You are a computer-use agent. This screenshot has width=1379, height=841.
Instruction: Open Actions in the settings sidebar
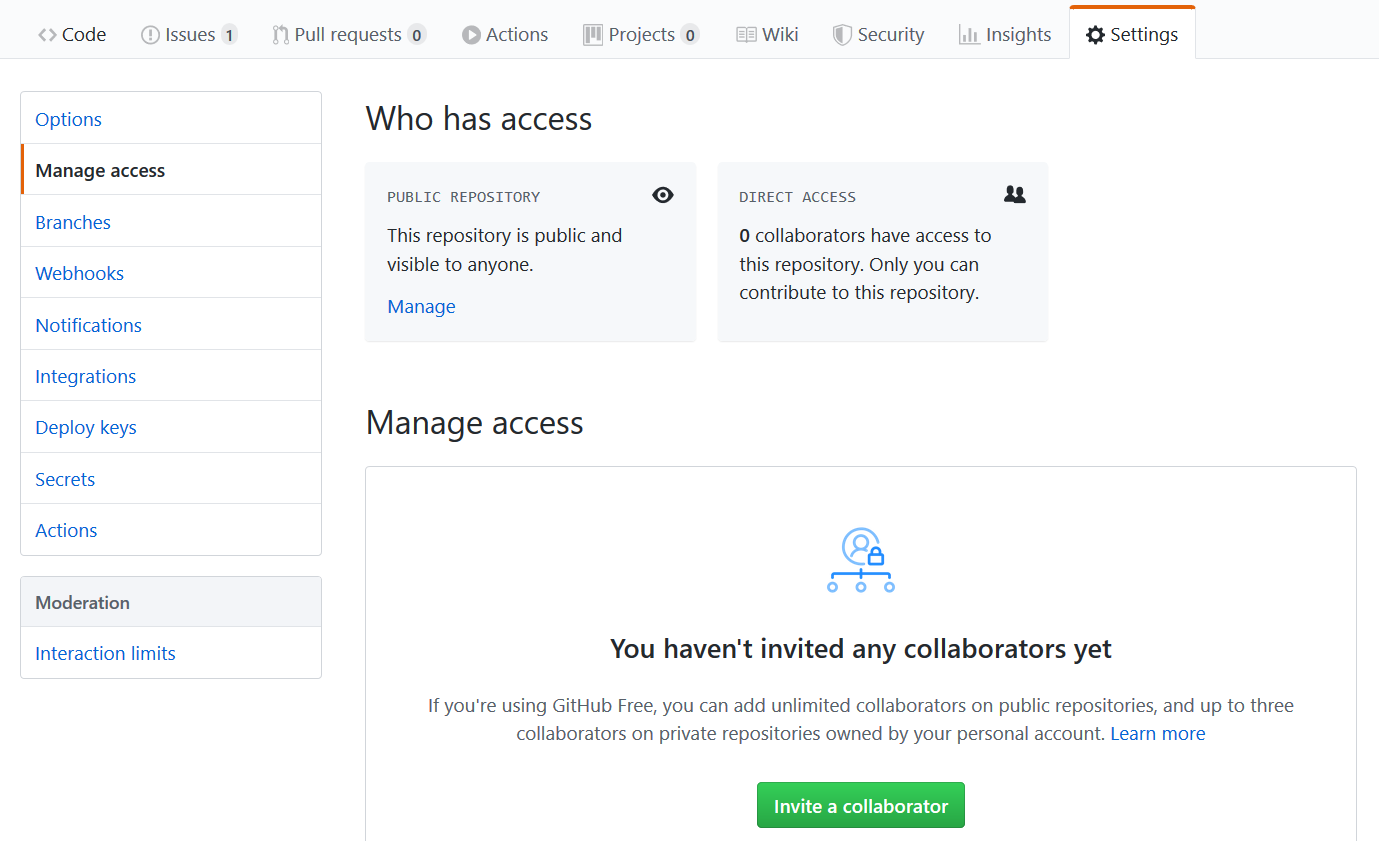[171, 530]
